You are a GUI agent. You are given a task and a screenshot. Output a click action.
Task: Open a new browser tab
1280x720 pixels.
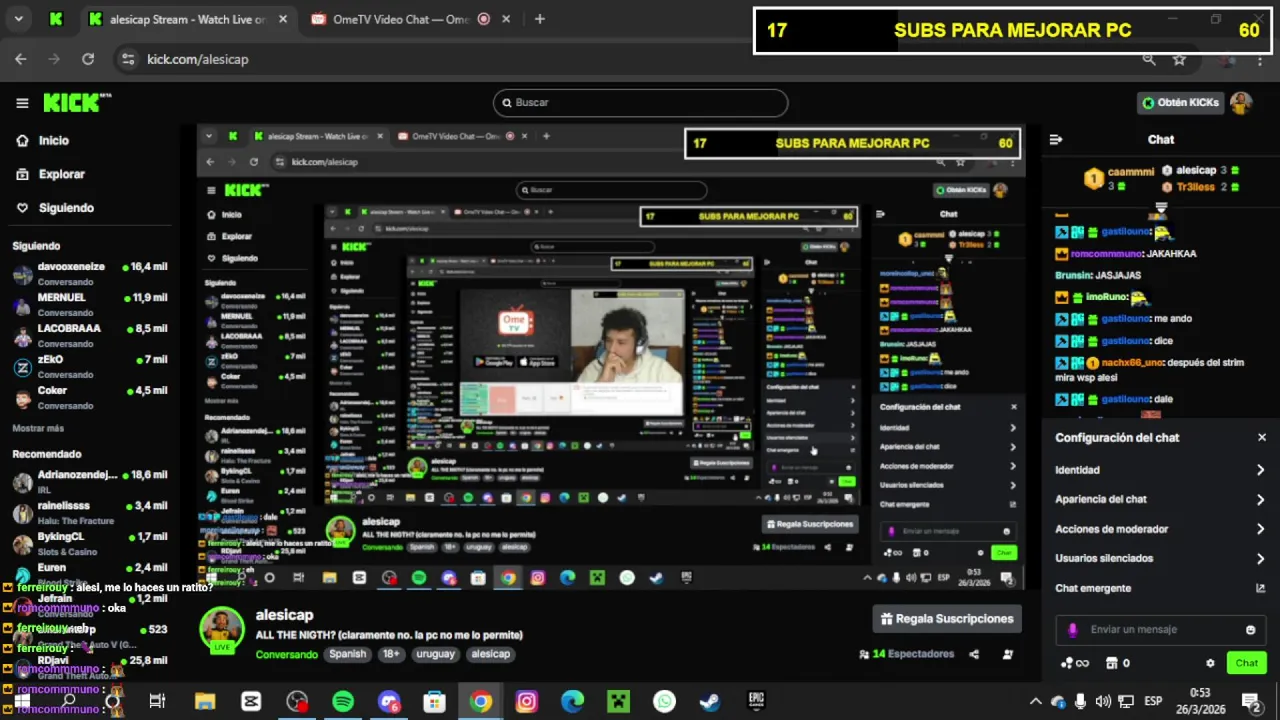point(540,19)
